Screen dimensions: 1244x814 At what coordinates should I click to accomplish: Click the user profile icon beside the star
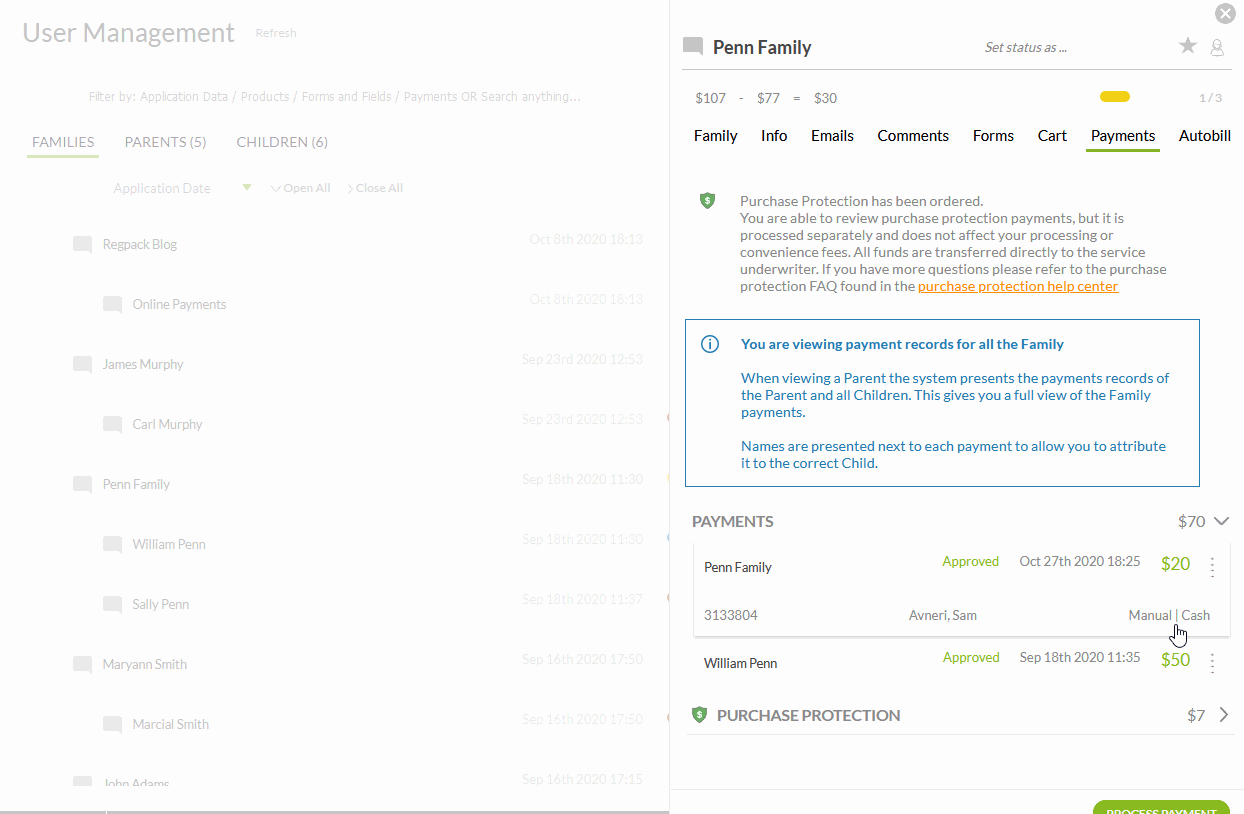[x=1217, y=46]
